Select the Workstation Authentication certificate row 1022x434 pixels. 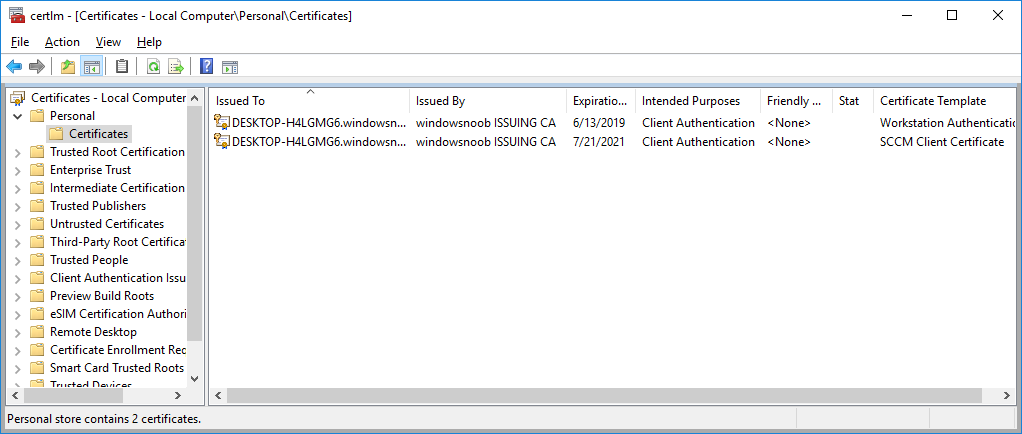pyautogui.click(x=612, y=123)
